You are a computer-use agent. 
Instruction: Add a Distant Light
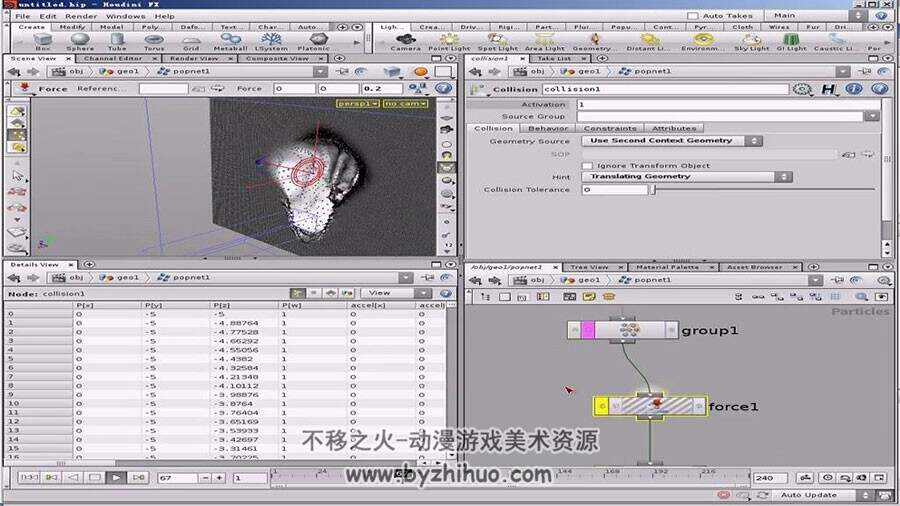[x=648, y=42]
